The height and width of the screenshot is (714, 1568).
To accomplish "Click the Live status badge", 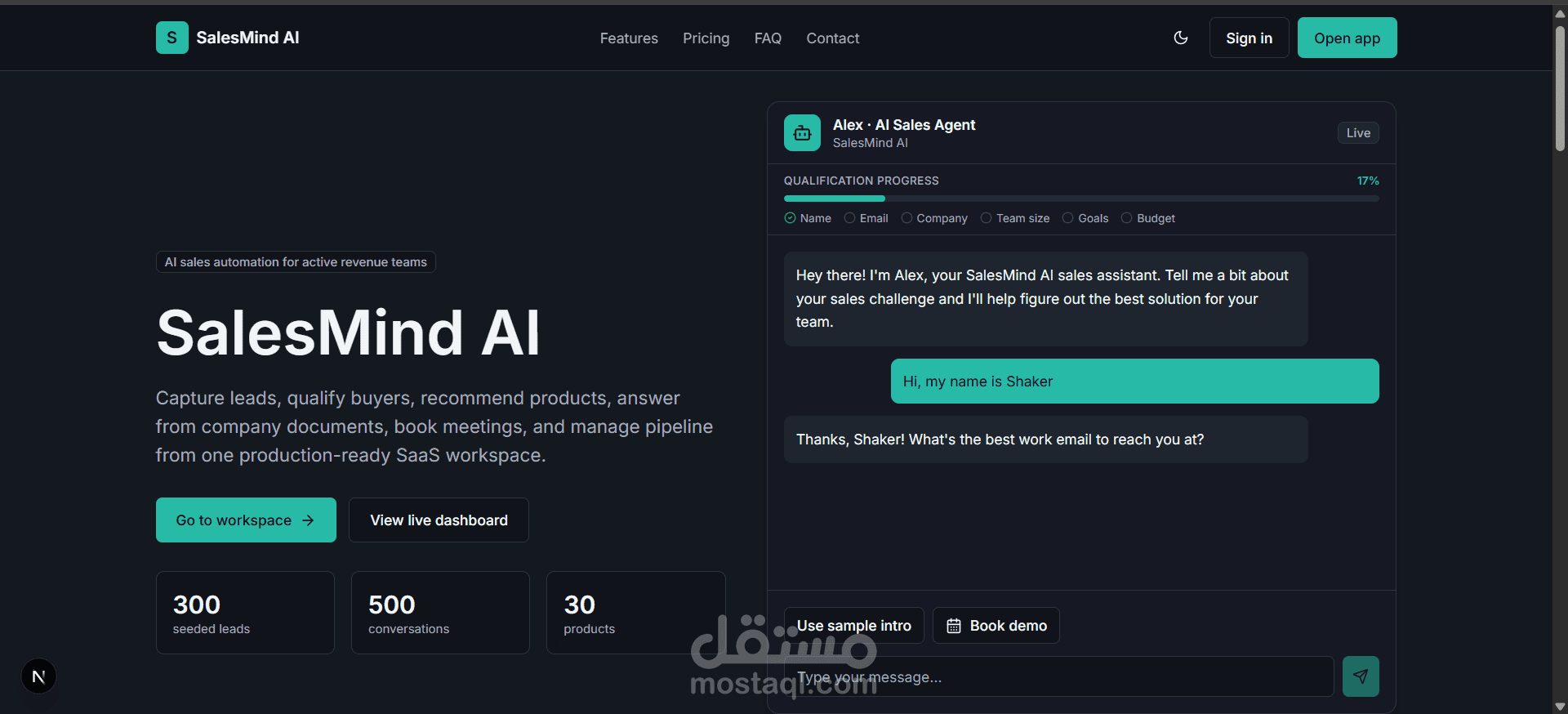I will tap(1358, 132).
